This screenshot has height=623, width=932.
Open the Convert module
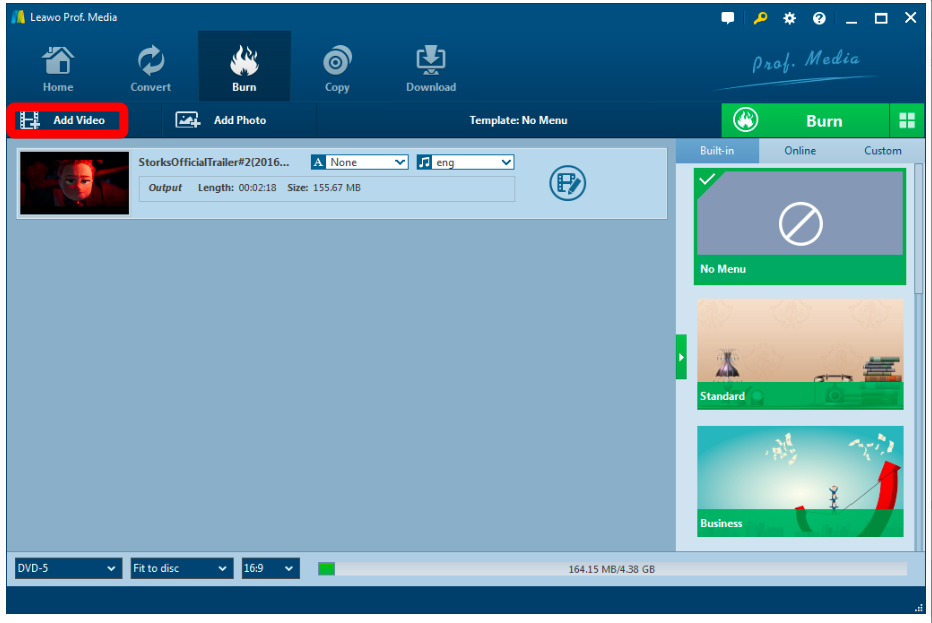coord(150,68)
